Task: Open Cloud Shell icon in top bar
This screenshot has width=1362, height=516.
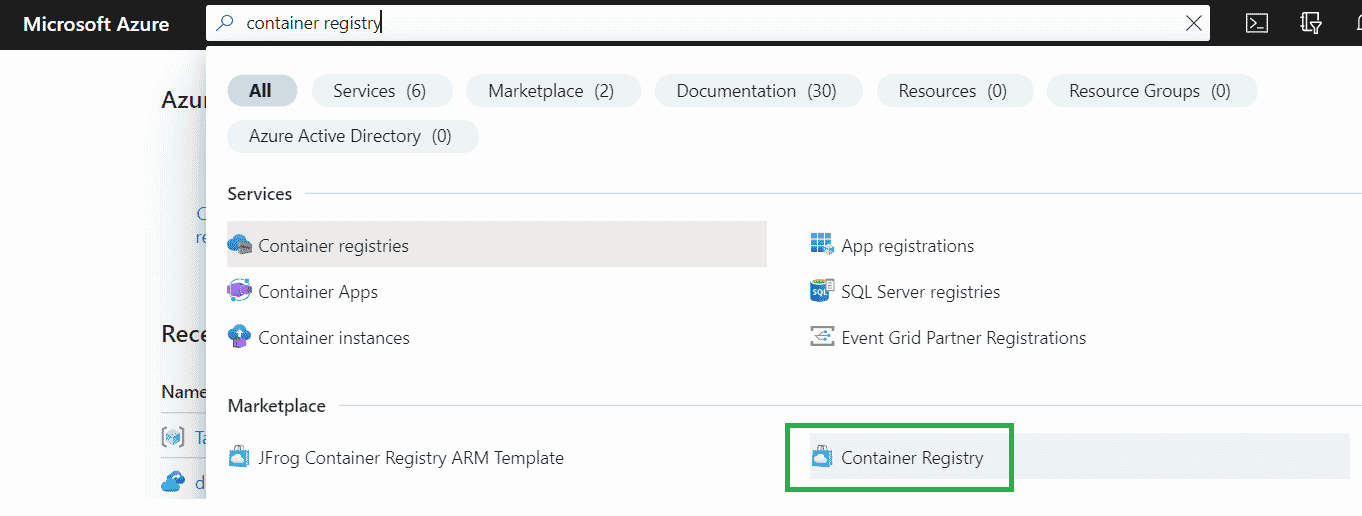Action: (x=1257, y=23)
